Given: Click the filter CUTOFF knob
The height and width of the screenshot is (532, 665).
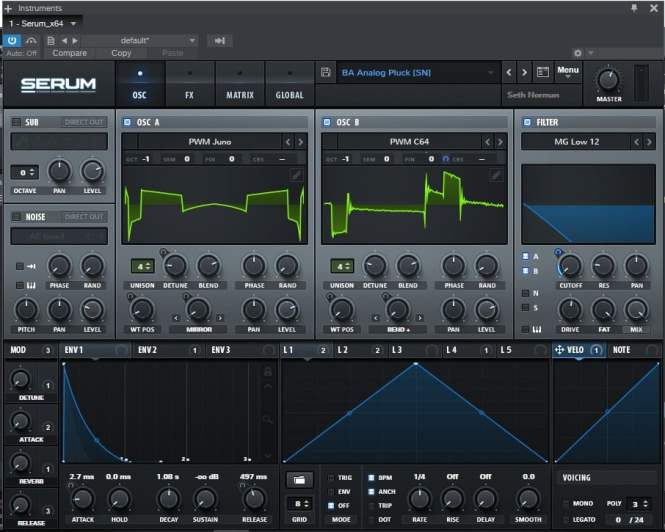Looking at the screenshot, I should click(570, 266).
